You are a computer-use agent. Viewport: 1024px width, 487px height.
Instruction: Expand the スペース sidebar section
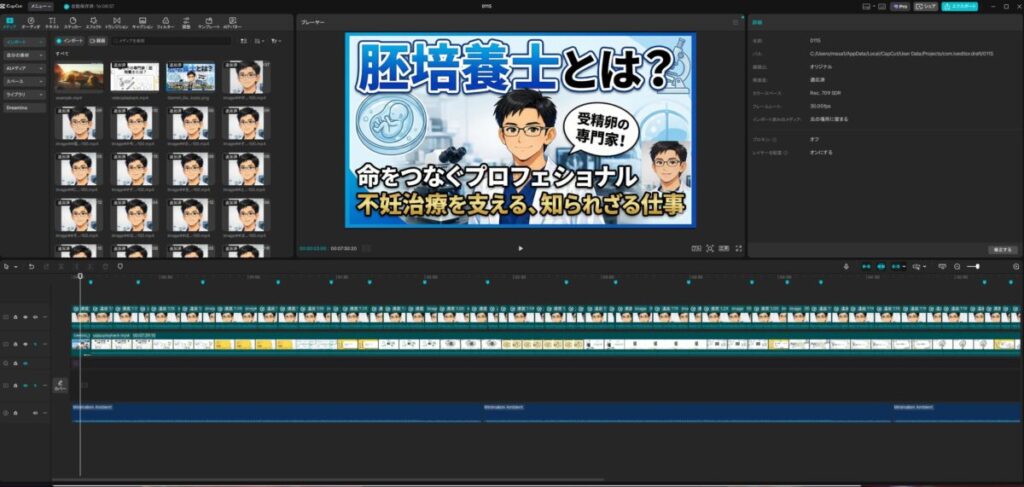(24, 80)
